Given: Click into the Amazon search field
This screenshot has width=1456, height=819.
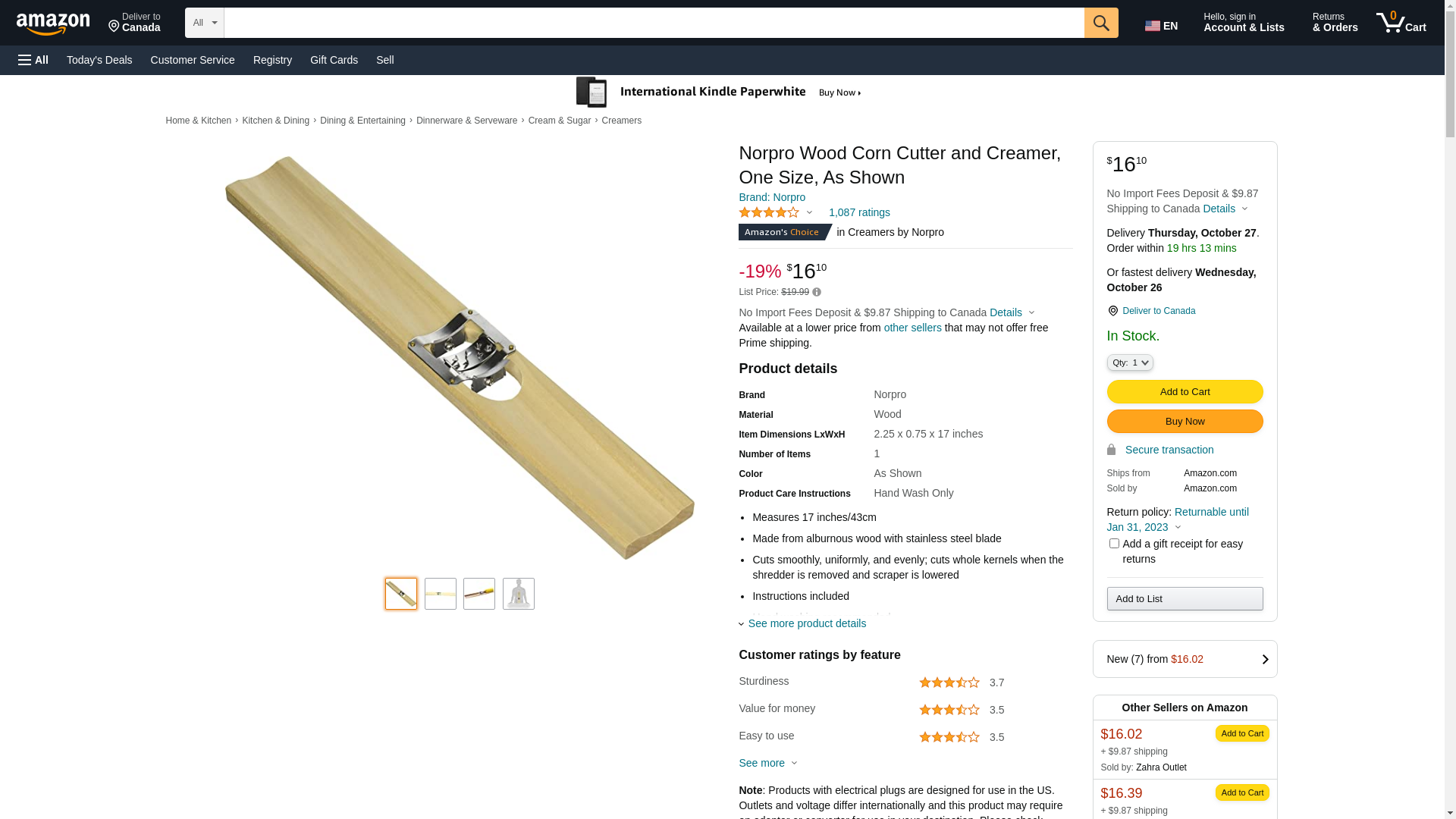Looking at the screenshot, I should pos(654,23).
